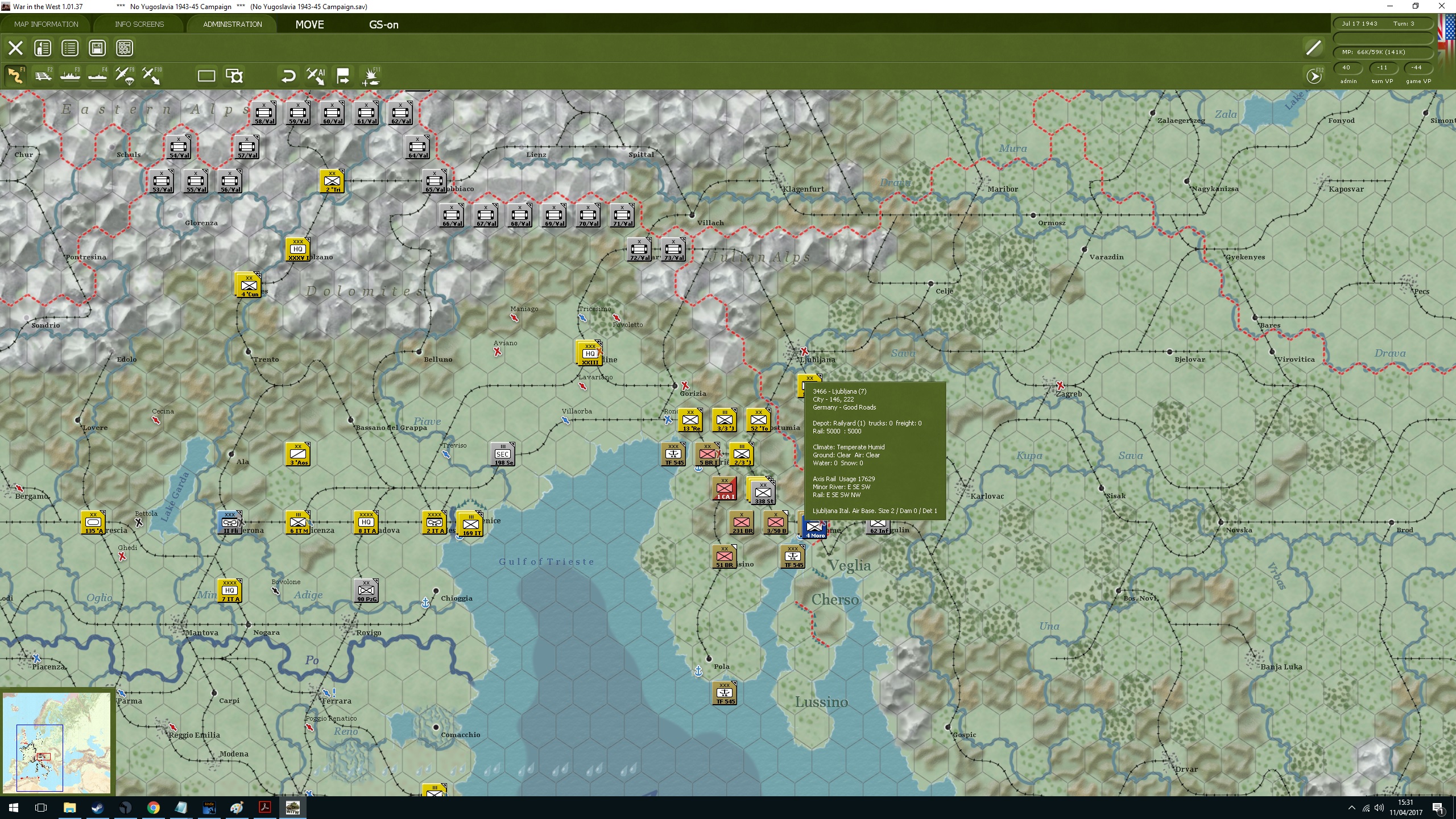The width and height of the screenshot is (1456, 819).
Task: Select Amphibious transport mode F4
Action: tap(97, 76)
